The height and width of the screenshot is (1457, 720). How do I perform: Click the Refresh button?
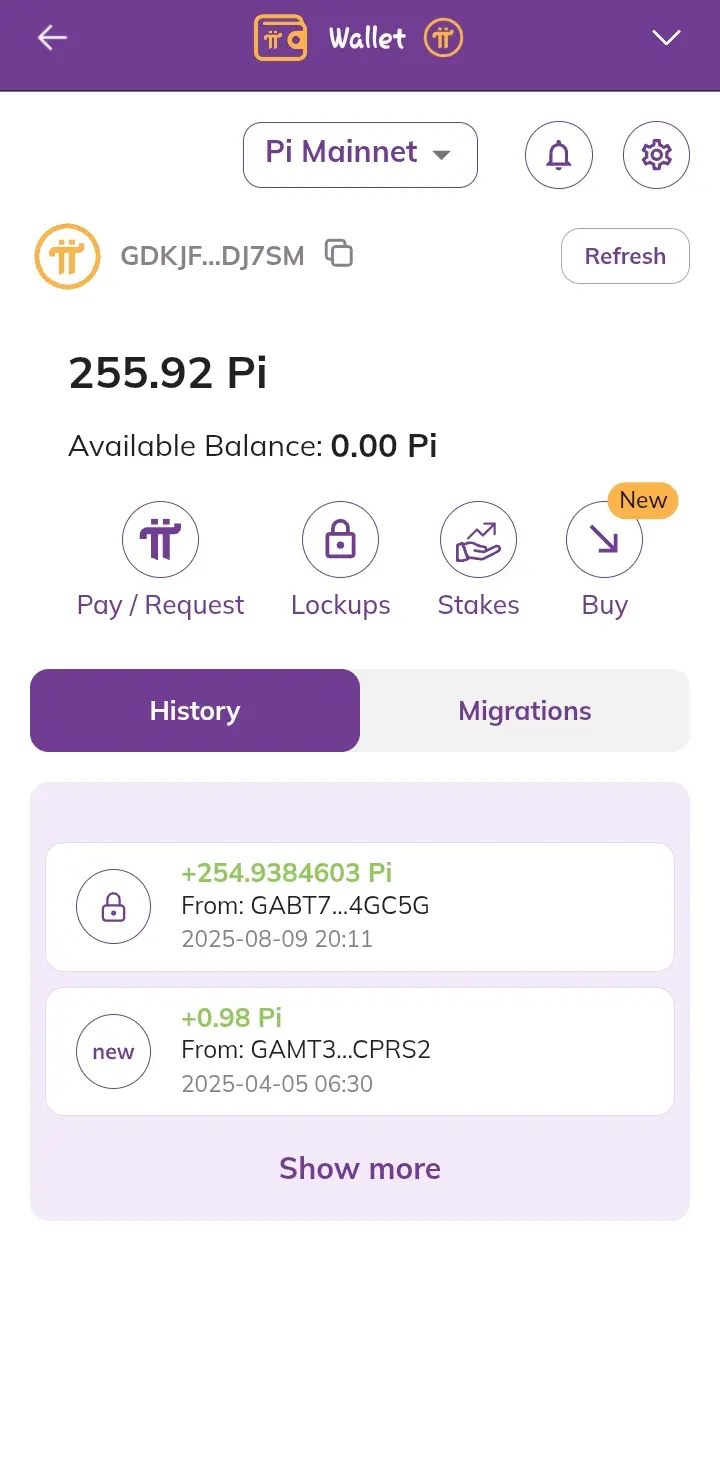point(625,256)
